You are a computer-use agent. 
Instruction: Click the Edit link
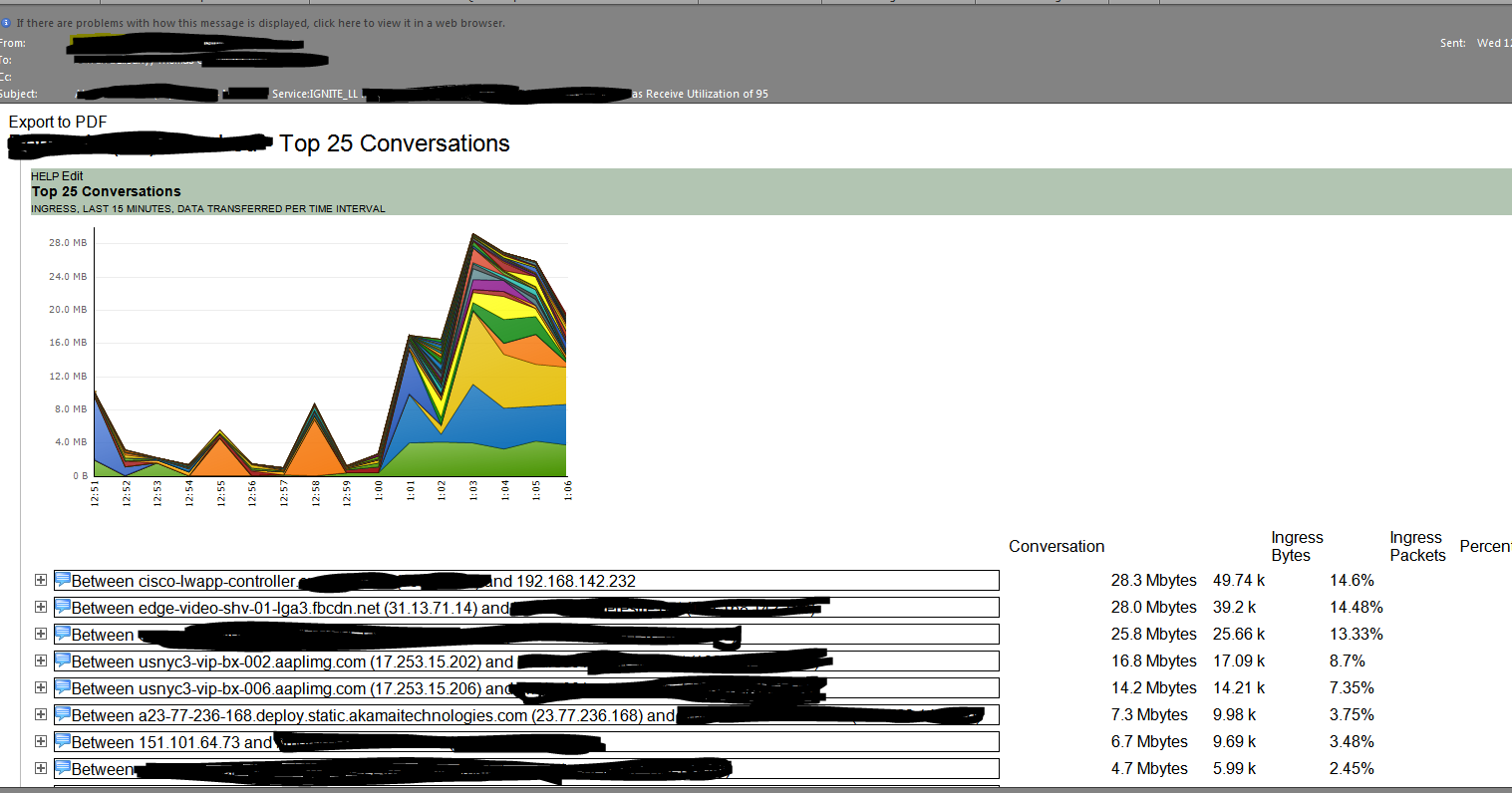click(x=72, y=176)
